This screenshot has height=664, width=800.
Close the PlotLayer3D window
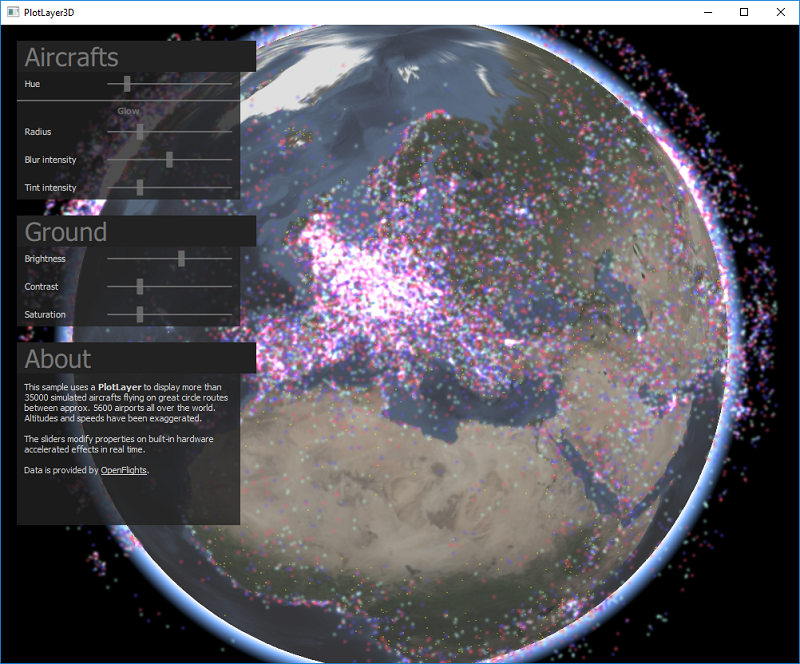pyautogui.click(x=780, y=12)
